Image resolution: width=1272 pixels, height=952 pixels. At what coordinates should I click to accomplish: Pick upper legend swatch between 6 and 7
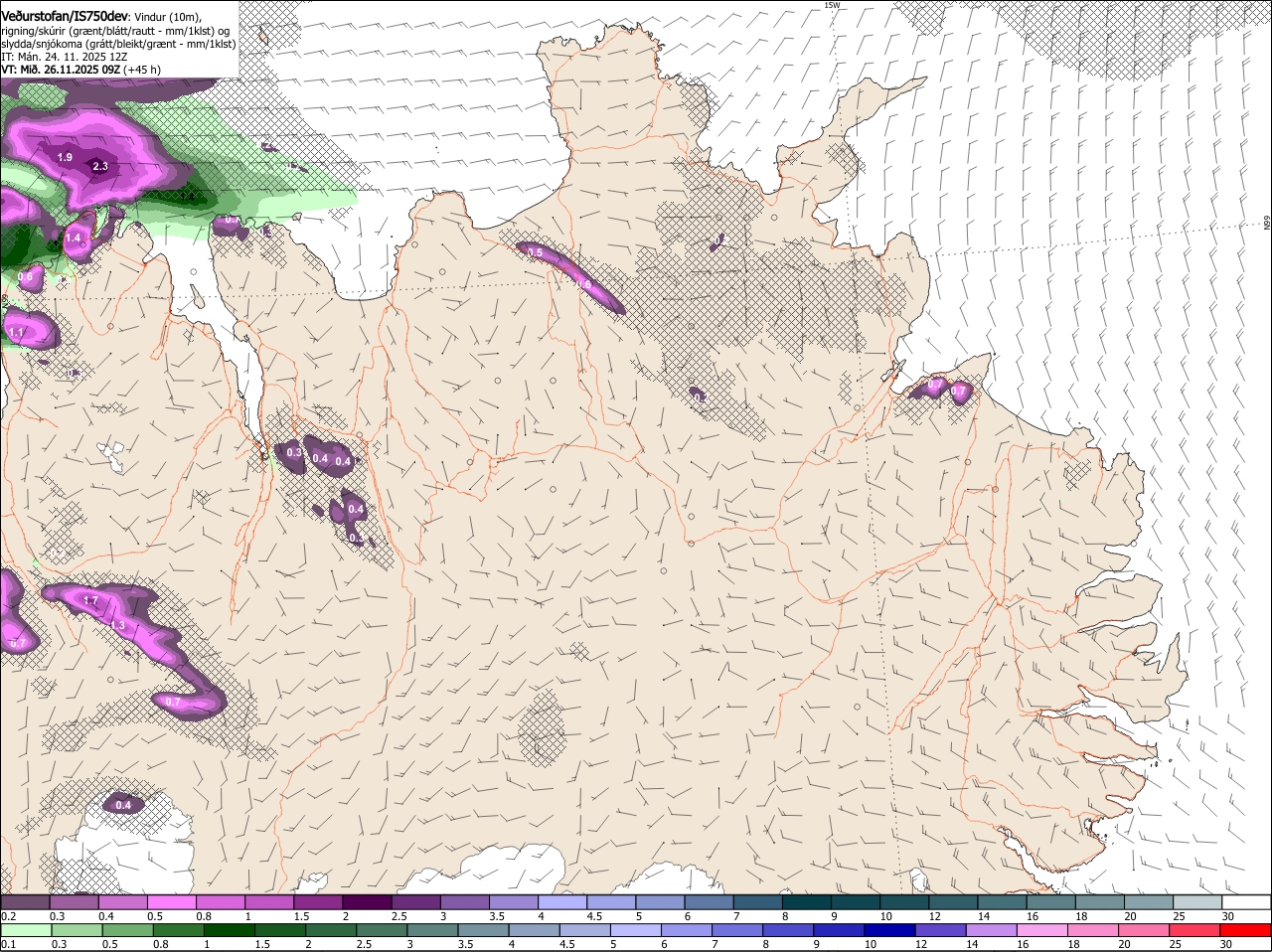[710, 902]
